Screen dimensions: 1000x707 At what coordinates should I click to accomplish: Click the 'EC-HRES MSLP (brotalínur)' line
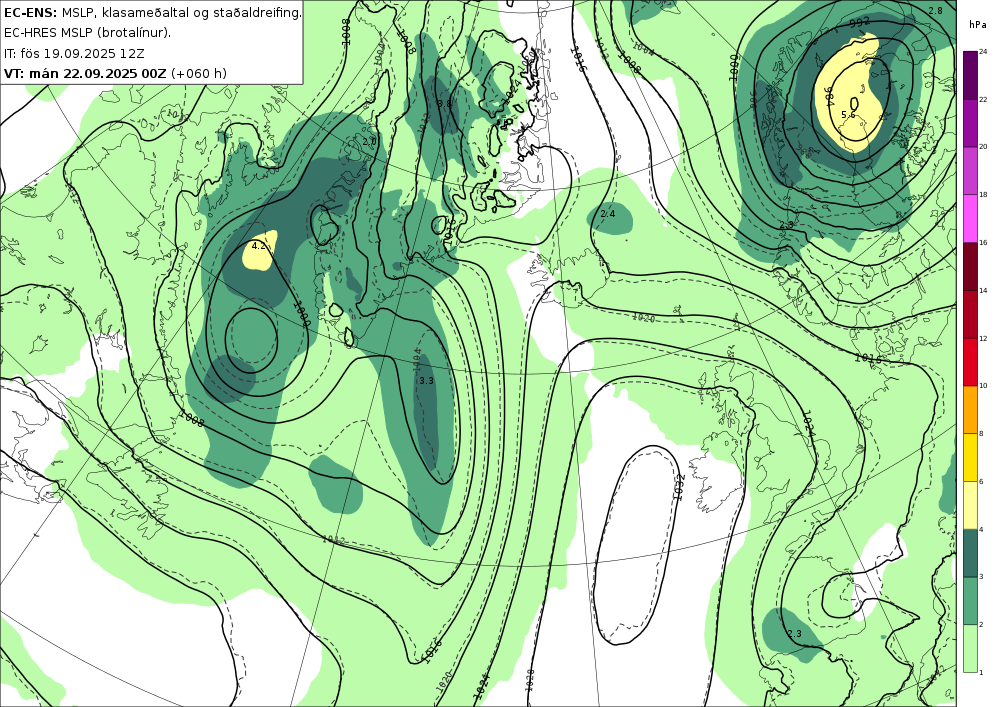click(87, 33)
